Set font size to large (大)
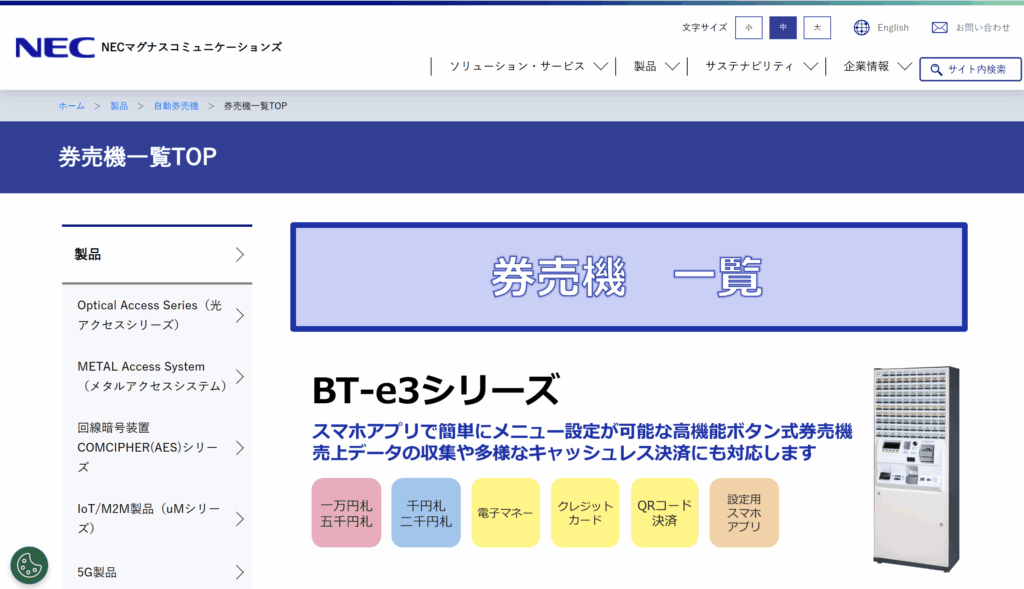1024x589 pixels. coord(817,27)
